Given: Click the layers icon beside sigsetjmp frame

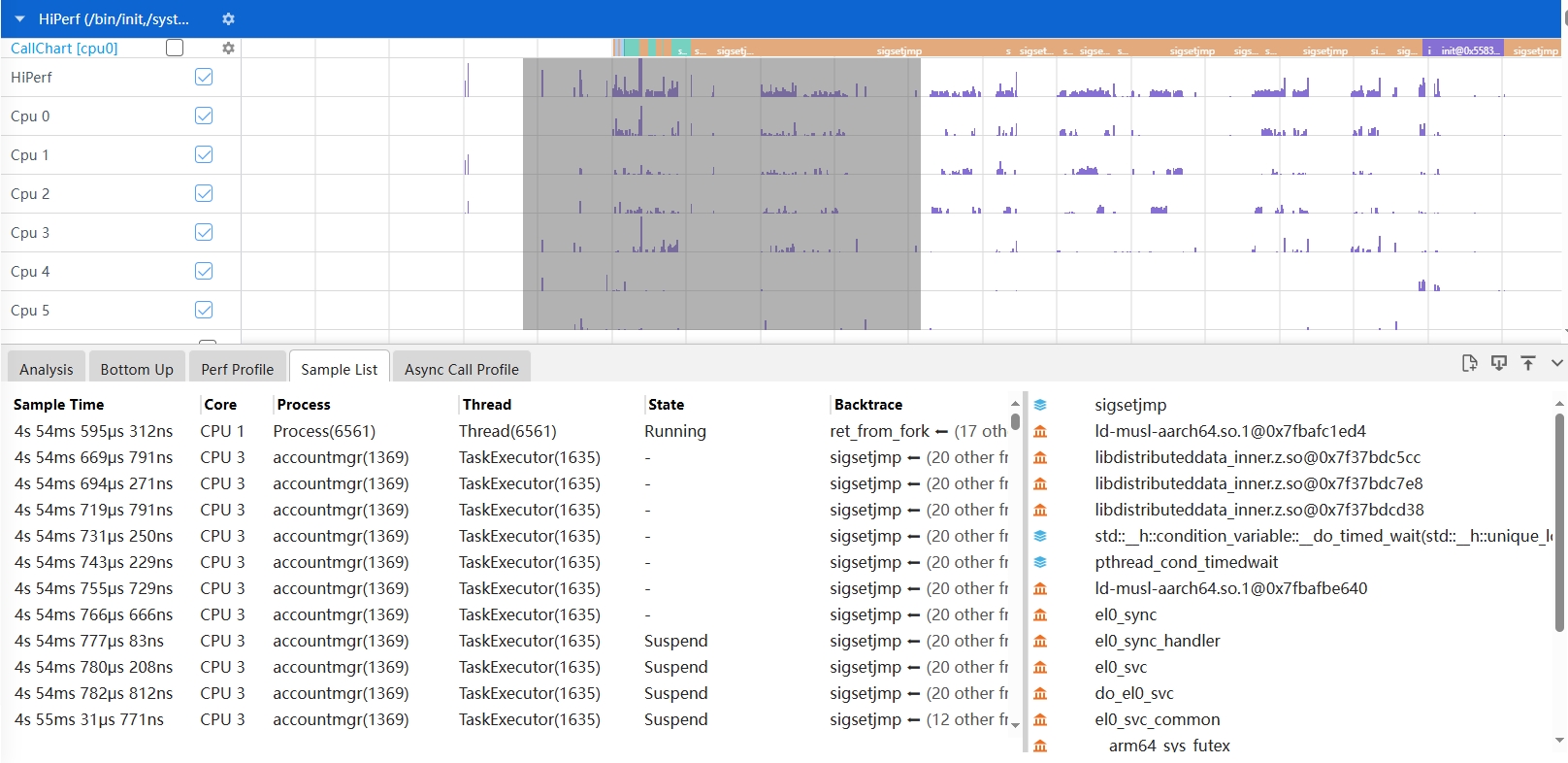Looking at the screenshot, I should [x=1040, y=405].
